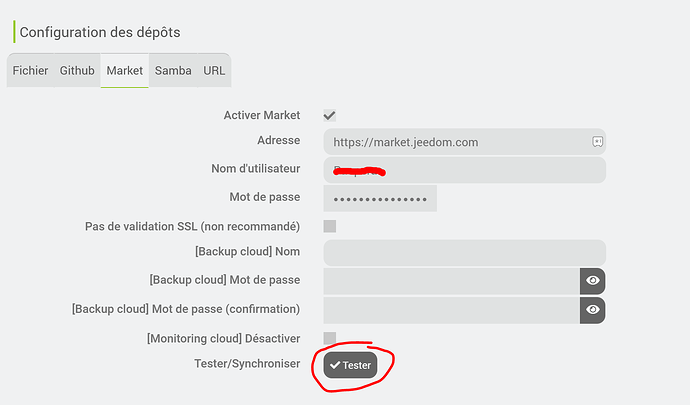Reveal the Backup cloud password confirmation
This screenshot has height=405, width=690.
tap(593, 310)
